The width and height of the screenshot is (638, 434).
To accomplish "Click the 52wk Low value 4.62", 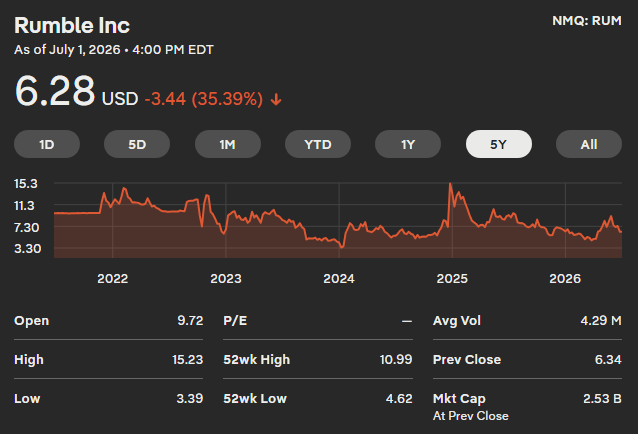I will click(x=399, y=398).
